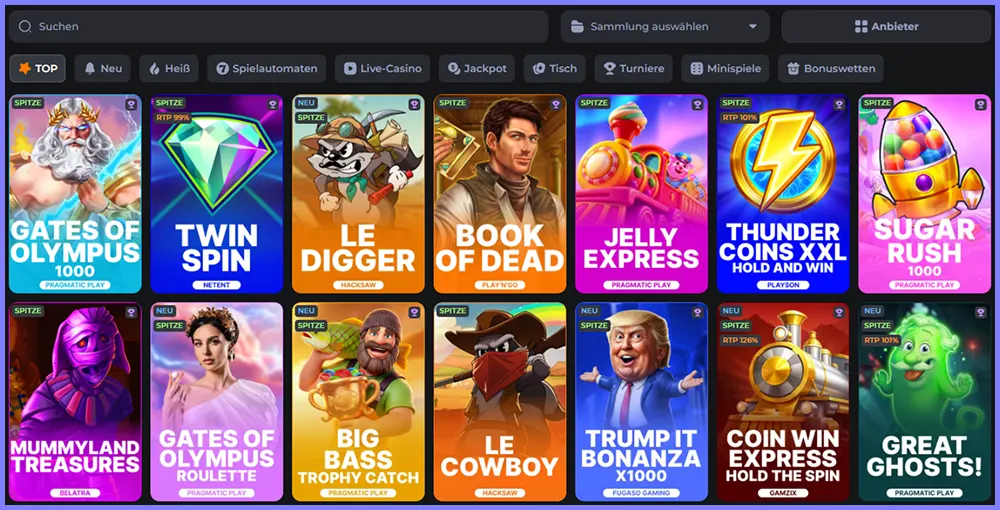The height and width of the screenshot is (510, 1000).
Task: Open the Minispiele tab
Action: click(x=725, y=68)
